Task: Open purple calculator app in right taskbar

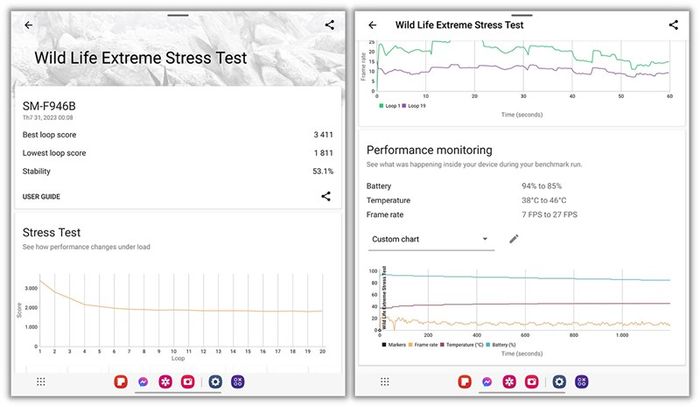Action: pyautogui.click(x=581, y=382)
